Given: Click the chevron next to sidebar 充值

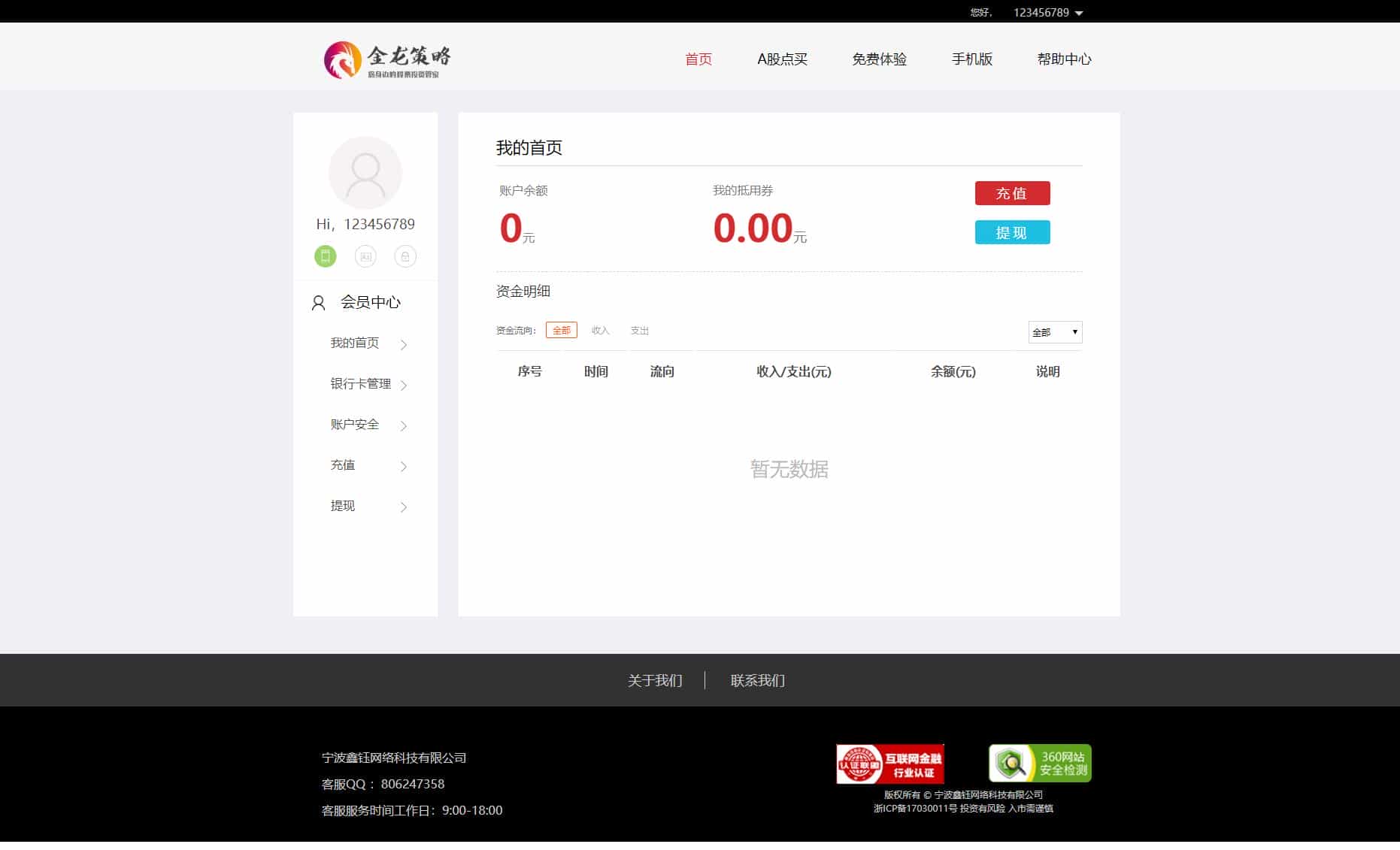Looking at the screenshot, I should coord(404,467).
